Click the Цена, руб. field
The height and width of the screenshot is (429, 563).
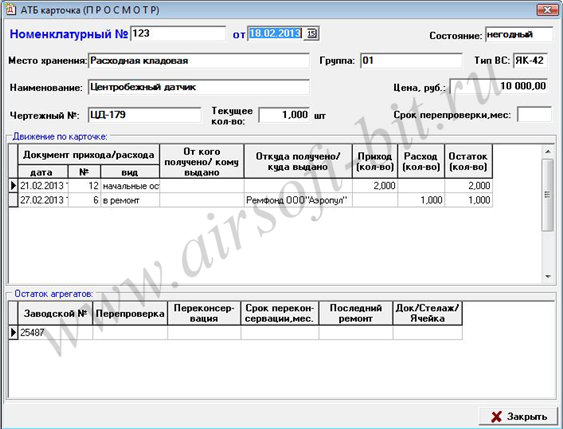[499, 86]
